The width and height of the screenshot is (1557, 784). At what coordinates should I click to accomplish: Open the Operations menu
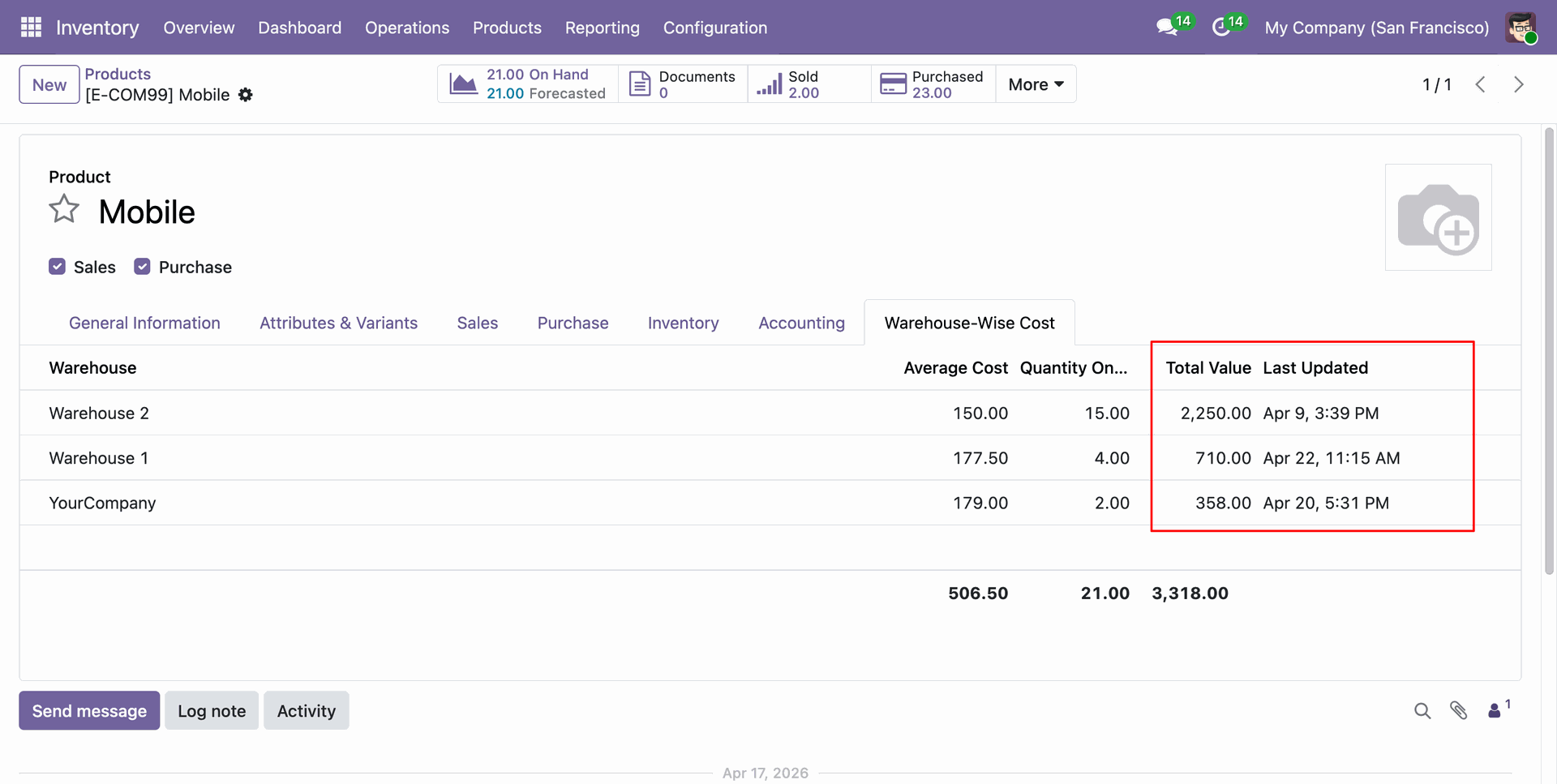coord(407,28)
